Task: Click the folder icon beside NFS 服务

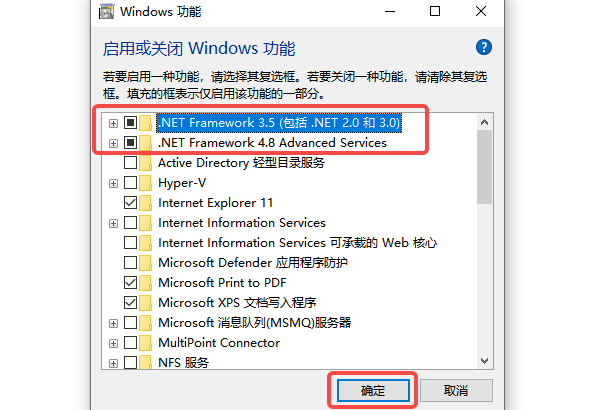Action: click(146, 362)
